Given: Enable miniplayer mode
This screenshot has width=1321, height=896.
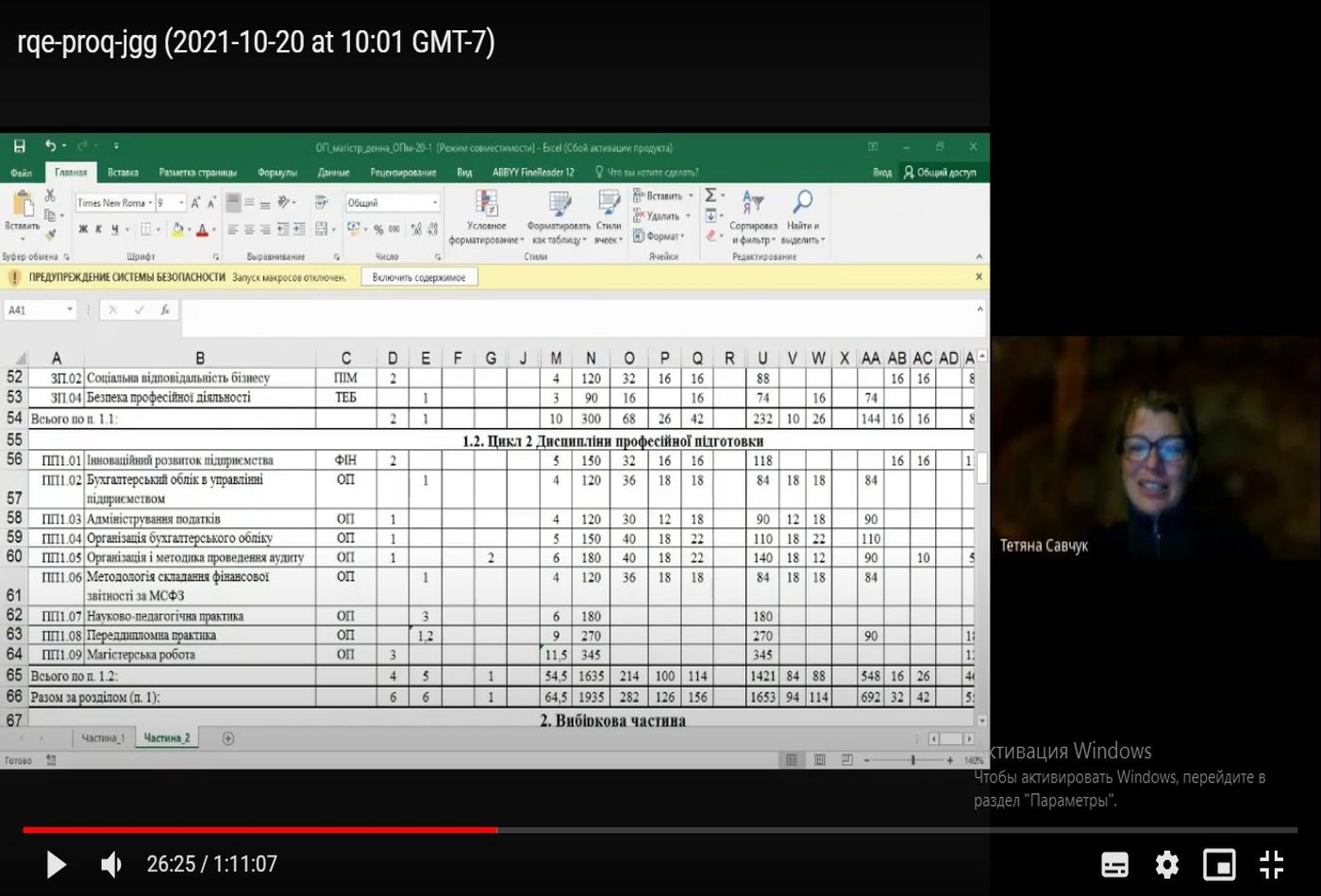Looking at the screenshot, I should pyautogui.click(x=1219, y=864).
